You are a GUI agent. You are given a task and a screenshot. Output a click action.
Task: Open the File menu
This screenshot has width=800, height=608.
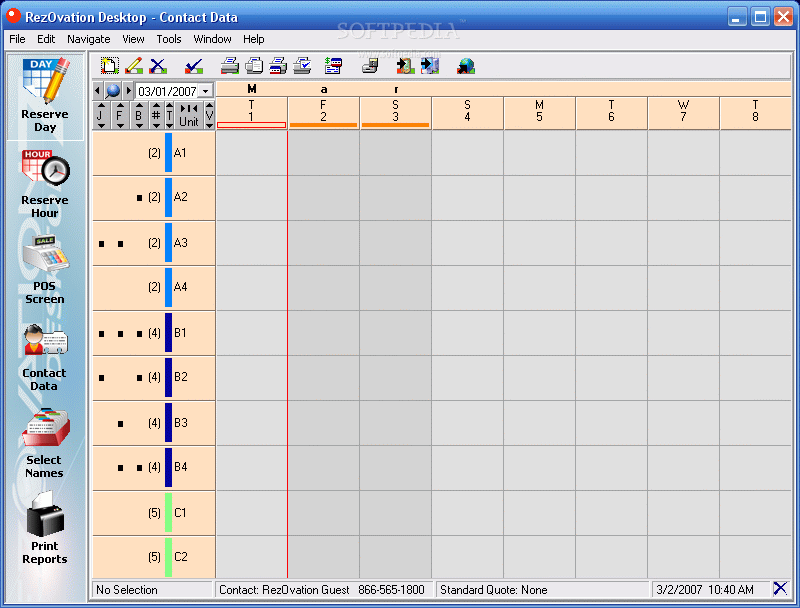(x=17, y=39)
